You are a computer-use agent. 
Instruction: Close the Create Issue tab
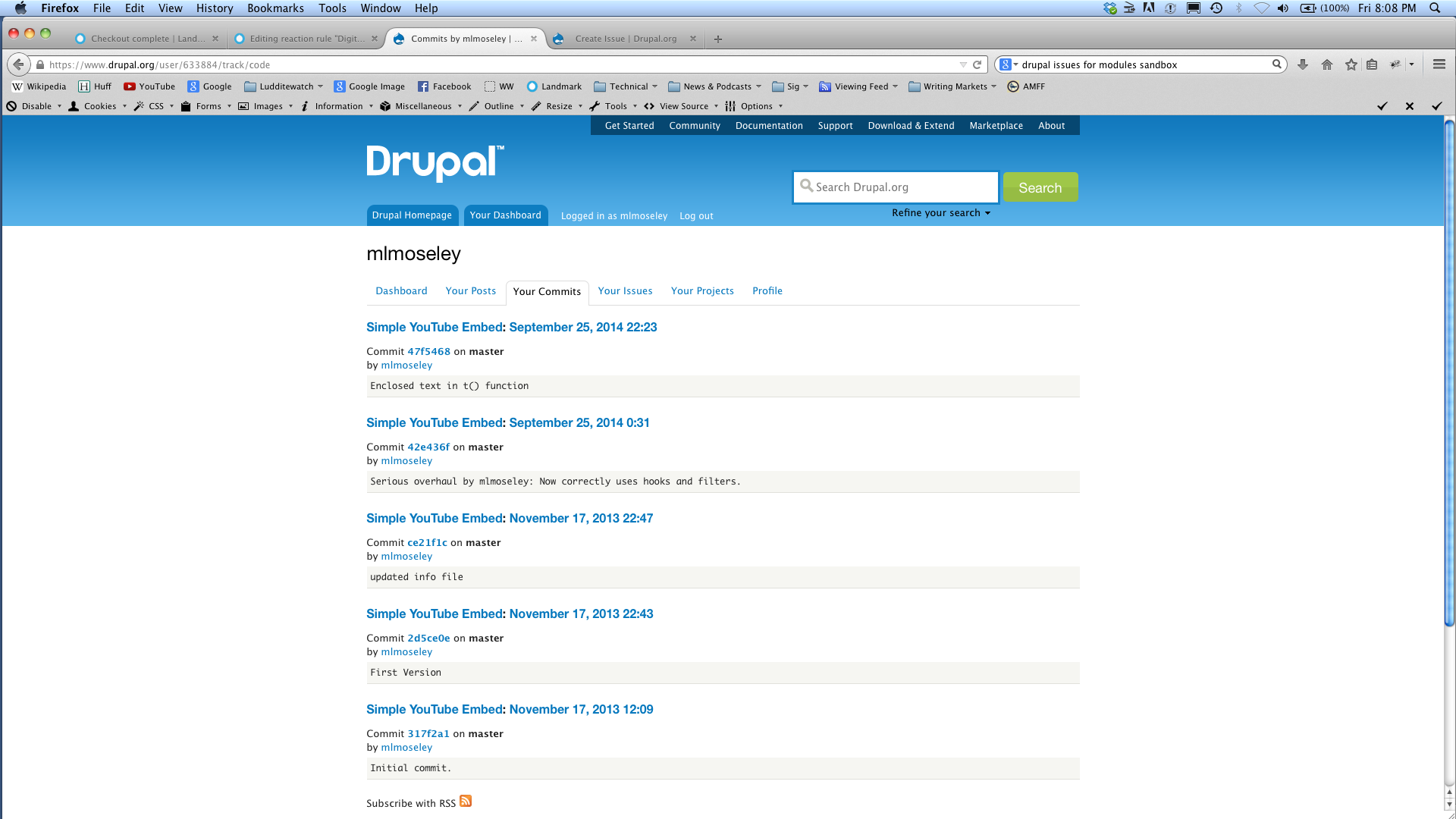coord(693,39)
